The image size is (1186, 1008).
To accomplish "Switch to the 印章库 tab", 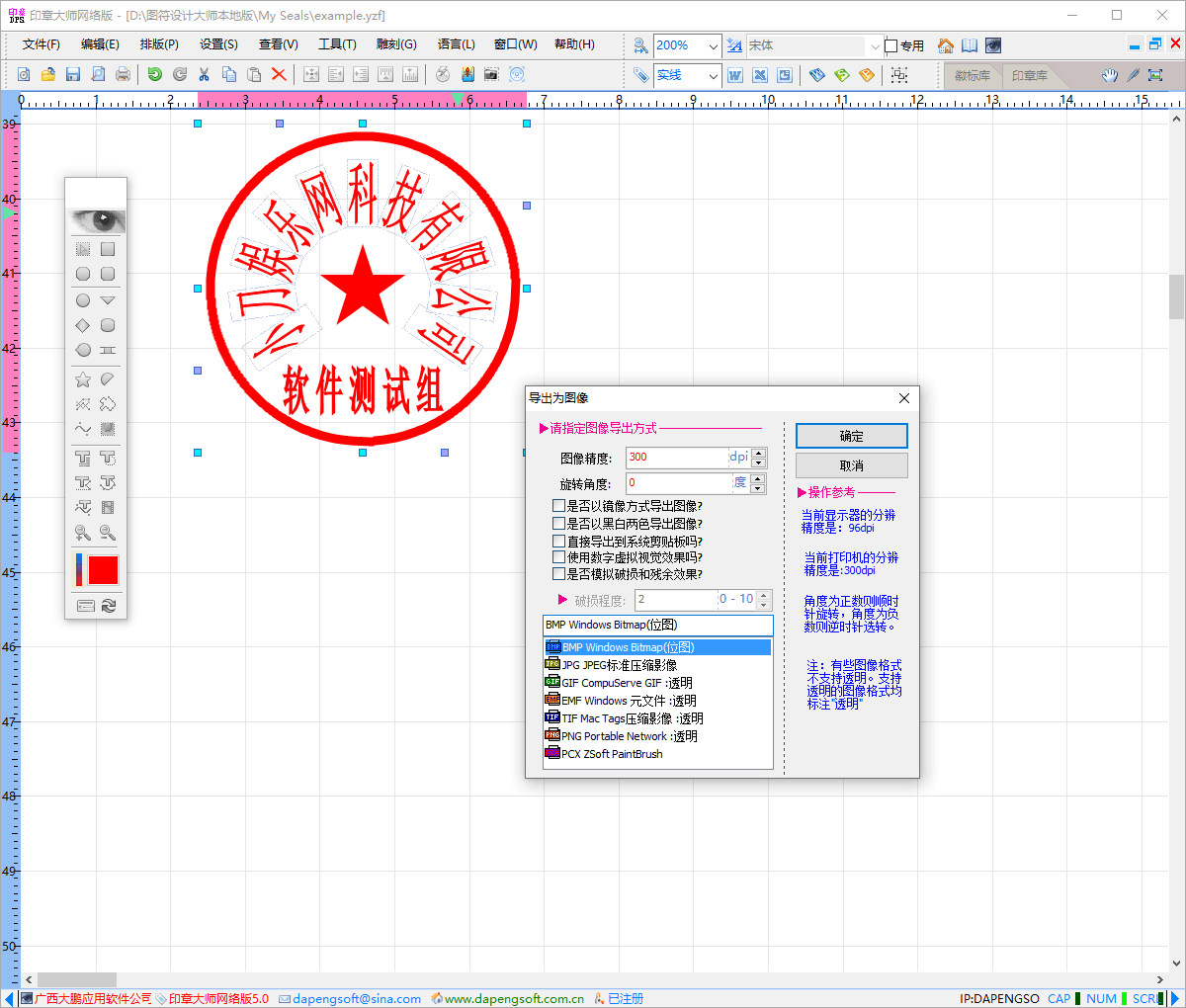I will (1029, 75).
